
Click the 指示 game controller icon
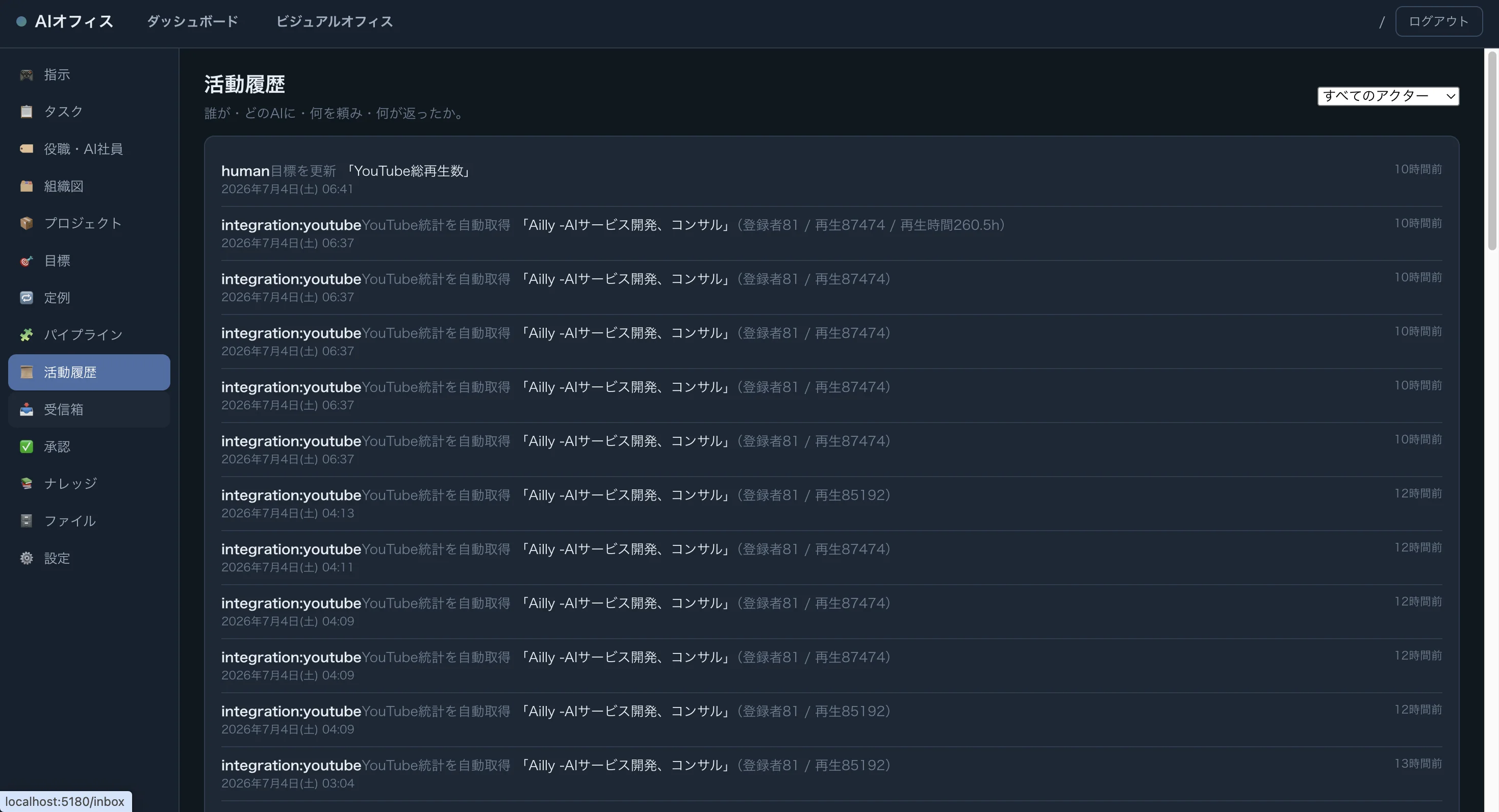pos(26,75)
